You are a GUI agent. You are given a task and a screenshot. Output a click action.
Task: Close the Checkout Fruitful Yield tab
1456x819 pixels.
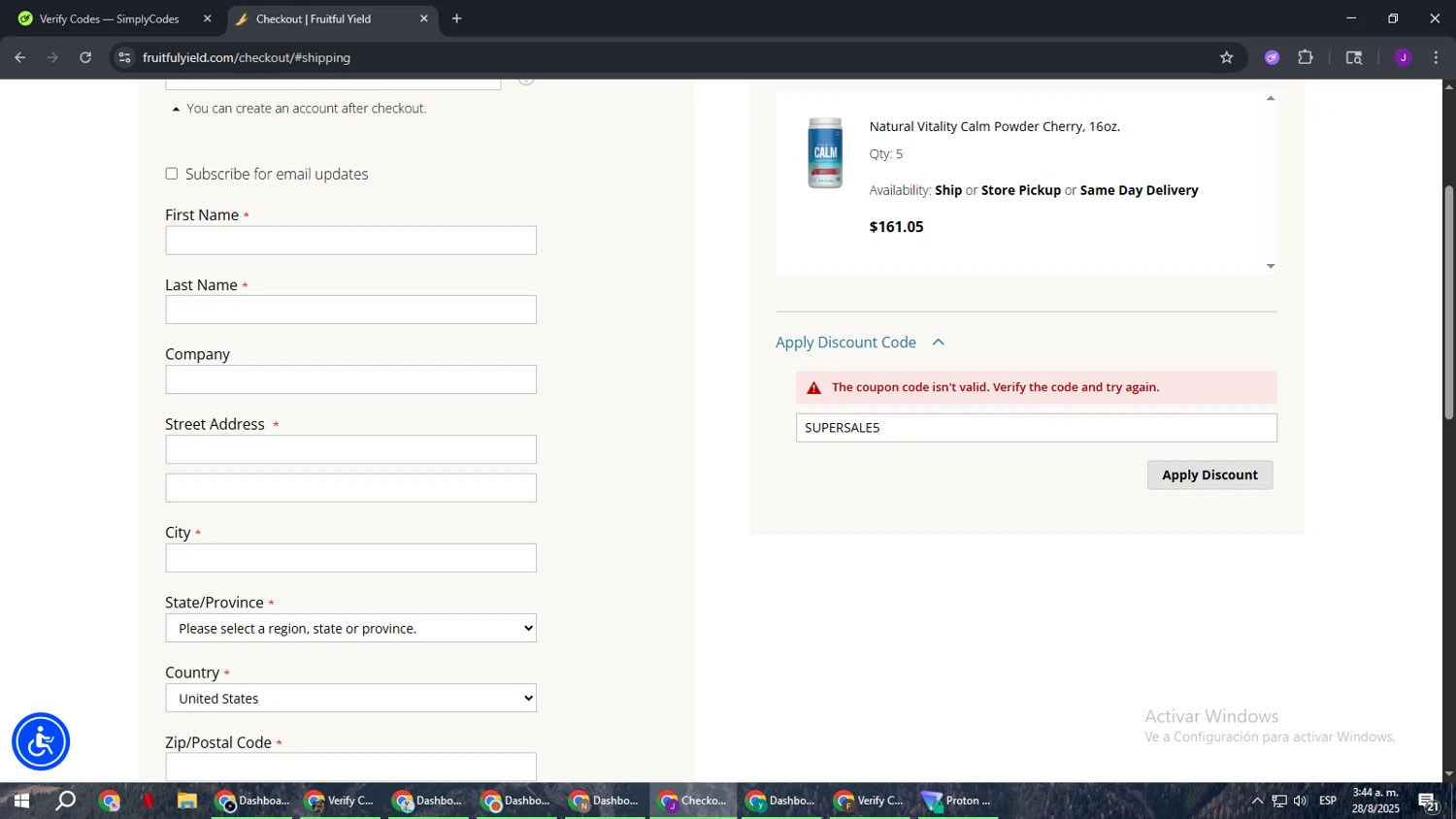point(424,18)
